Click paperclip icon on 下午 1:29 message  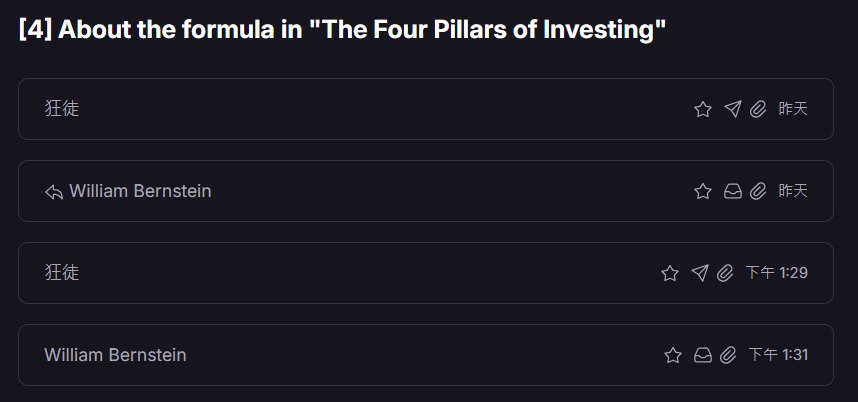(725, 273)
